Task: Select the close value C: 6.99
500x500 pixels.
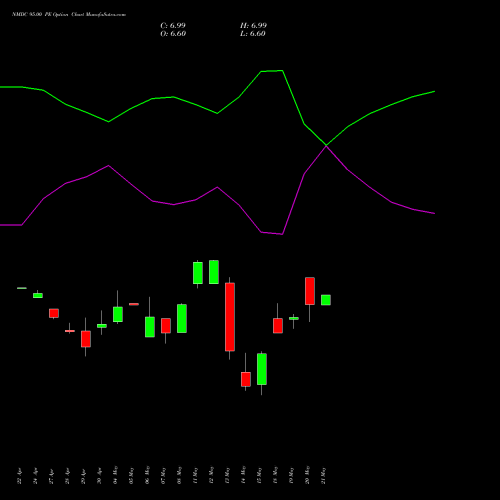Action: click(173, 26)
